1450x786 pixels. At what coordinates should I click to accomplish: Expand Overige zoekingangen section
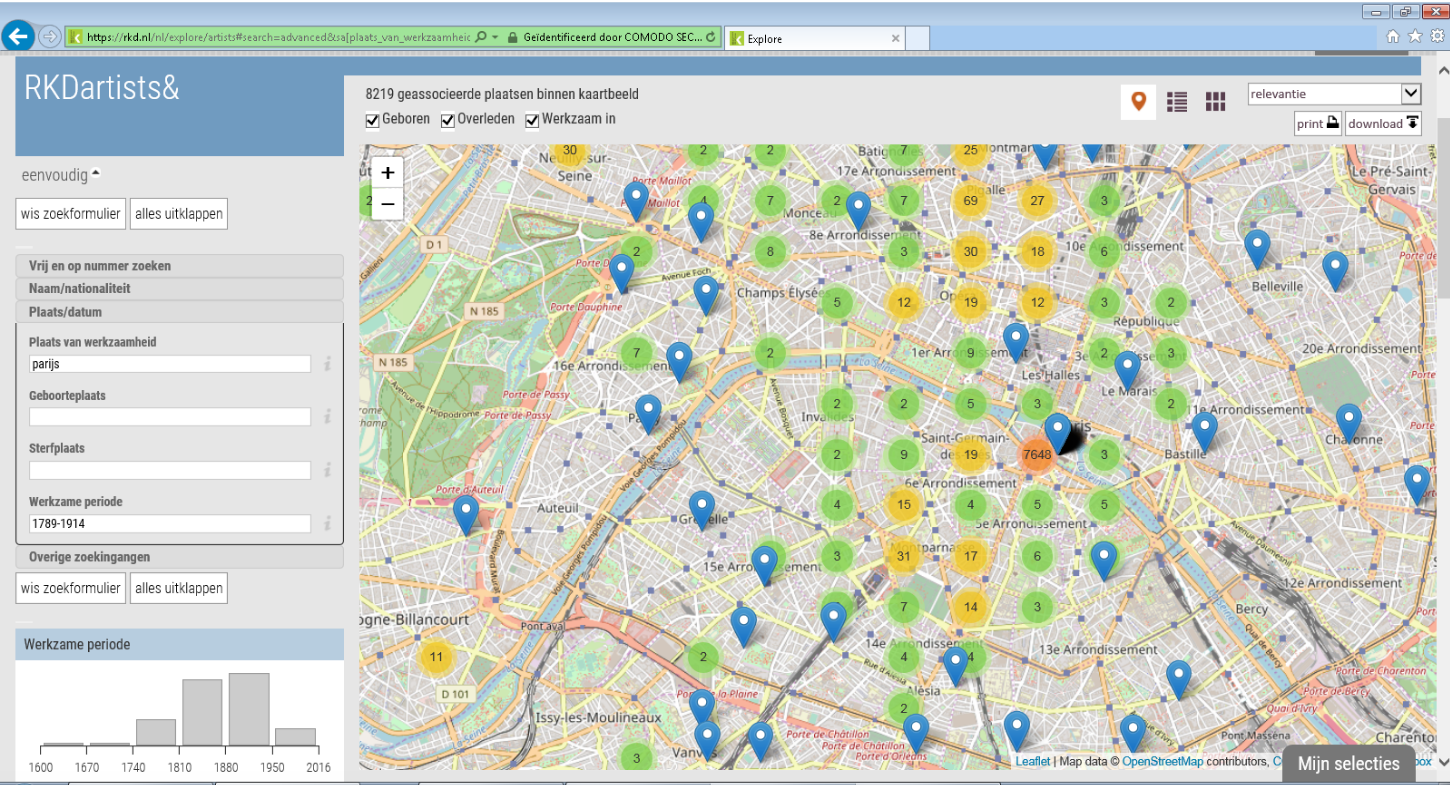point(180,557)
